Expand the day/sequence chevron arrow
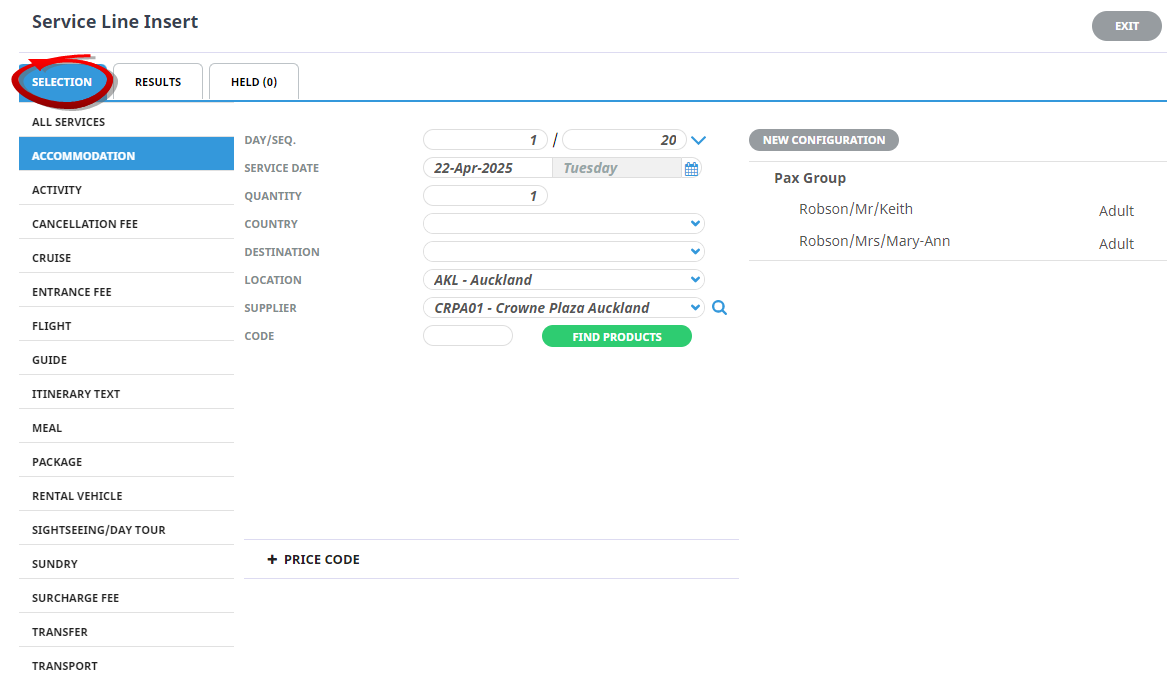 point(699,141)
